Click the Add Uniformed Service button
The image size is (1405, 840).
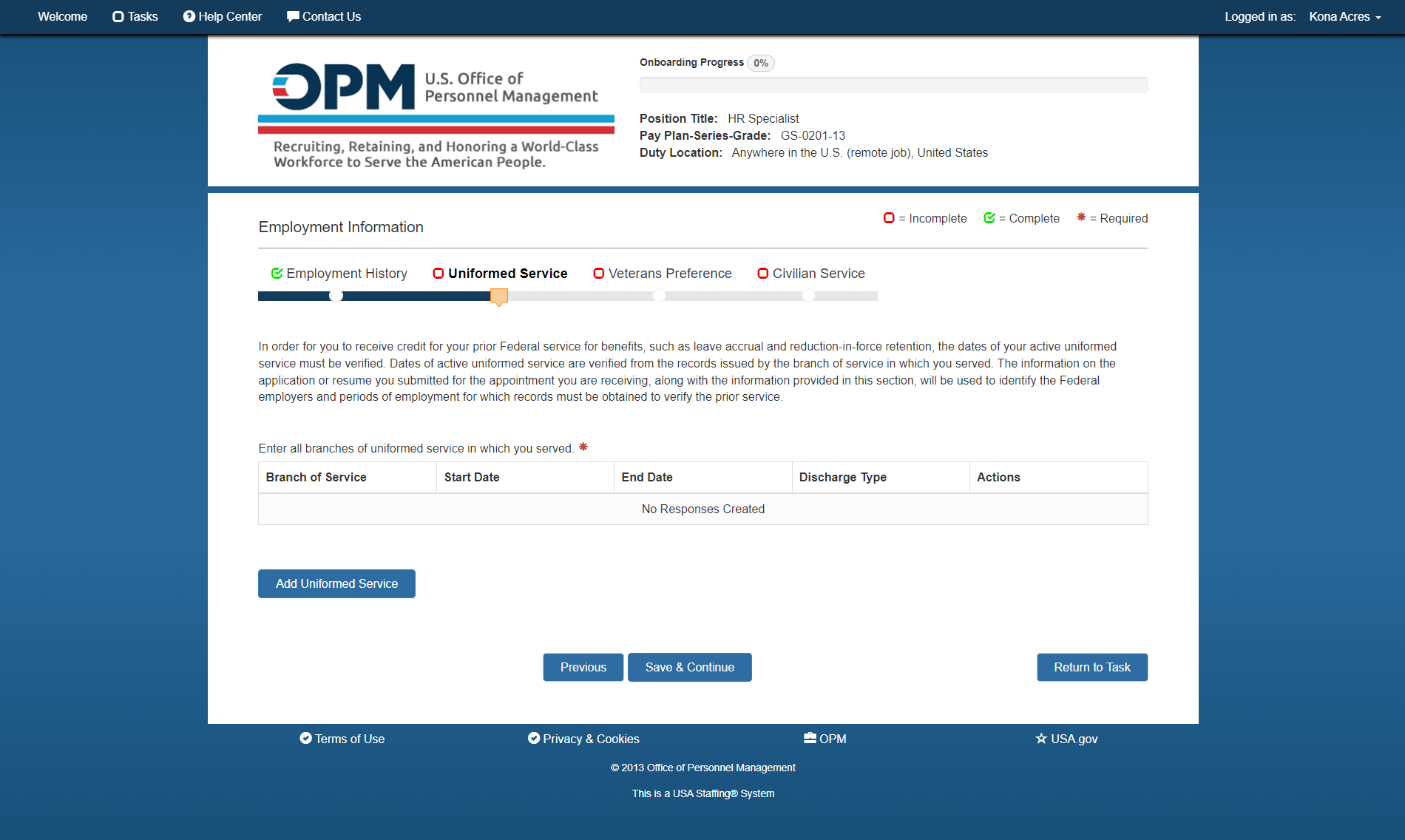[x=336, y=583]
